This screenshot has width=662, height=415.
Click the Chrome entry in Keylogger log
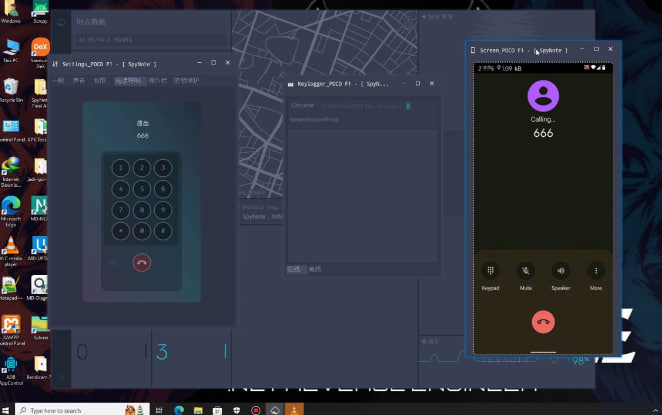(x=303, y=105)
